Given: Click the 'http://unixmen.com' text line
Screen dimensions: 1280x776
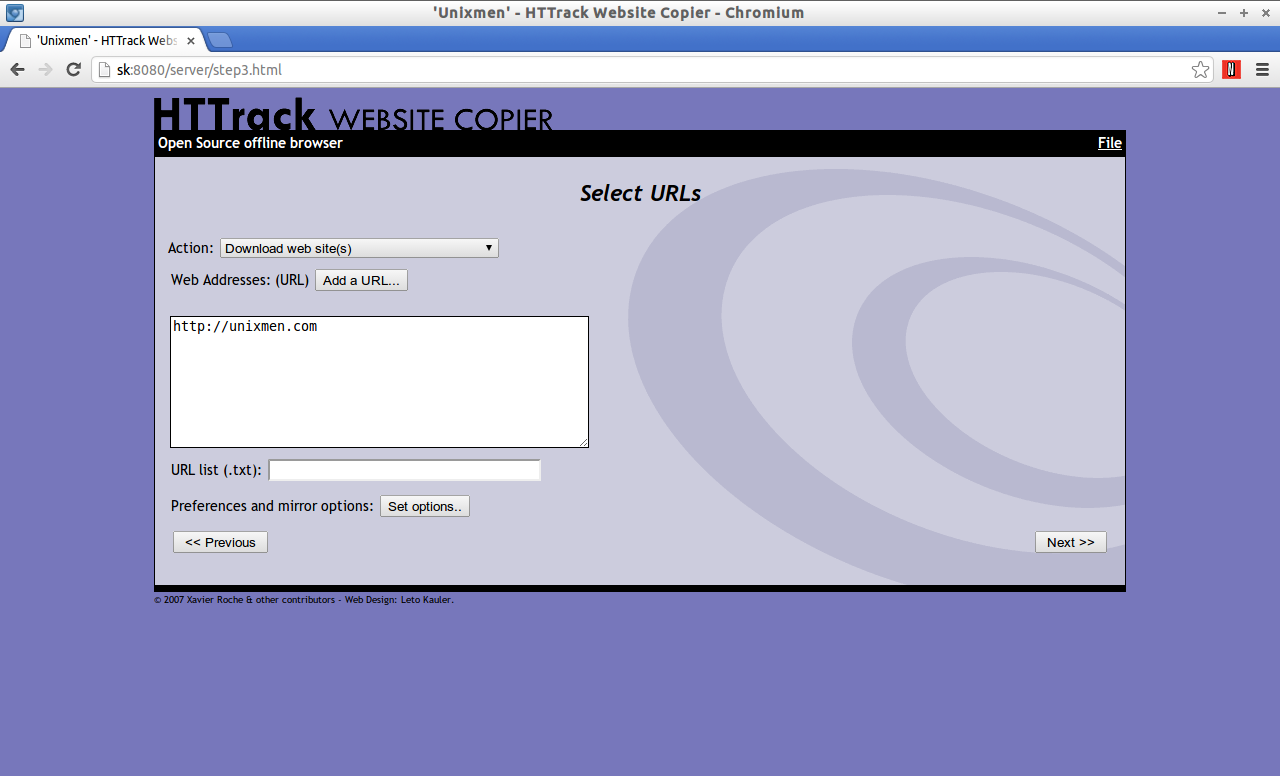Looking at the screenshot, I should 245,326.
